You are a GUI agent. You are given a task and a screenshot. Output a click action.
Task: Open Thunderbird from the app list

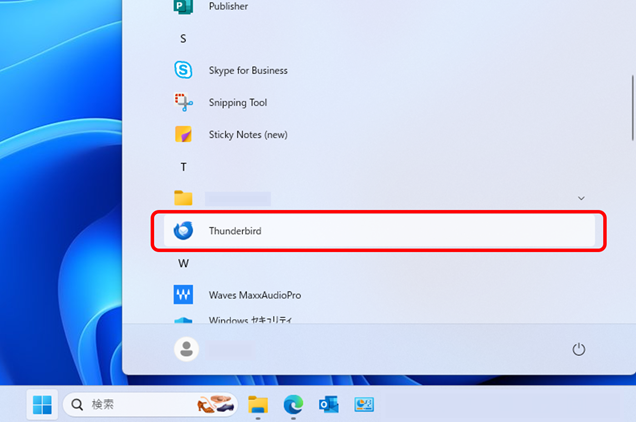pos(235,231)
